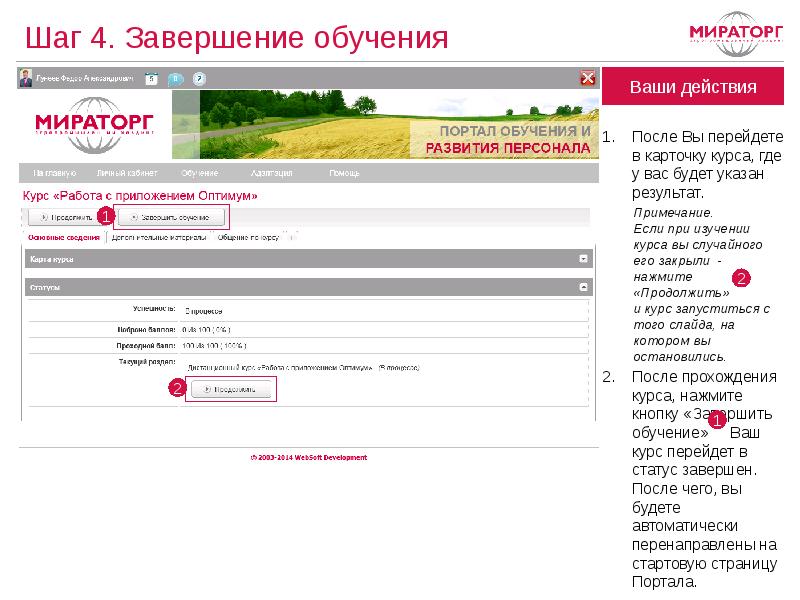
Task: Switch to «Дополнительные материалы» tab
Action: [159, 238]
